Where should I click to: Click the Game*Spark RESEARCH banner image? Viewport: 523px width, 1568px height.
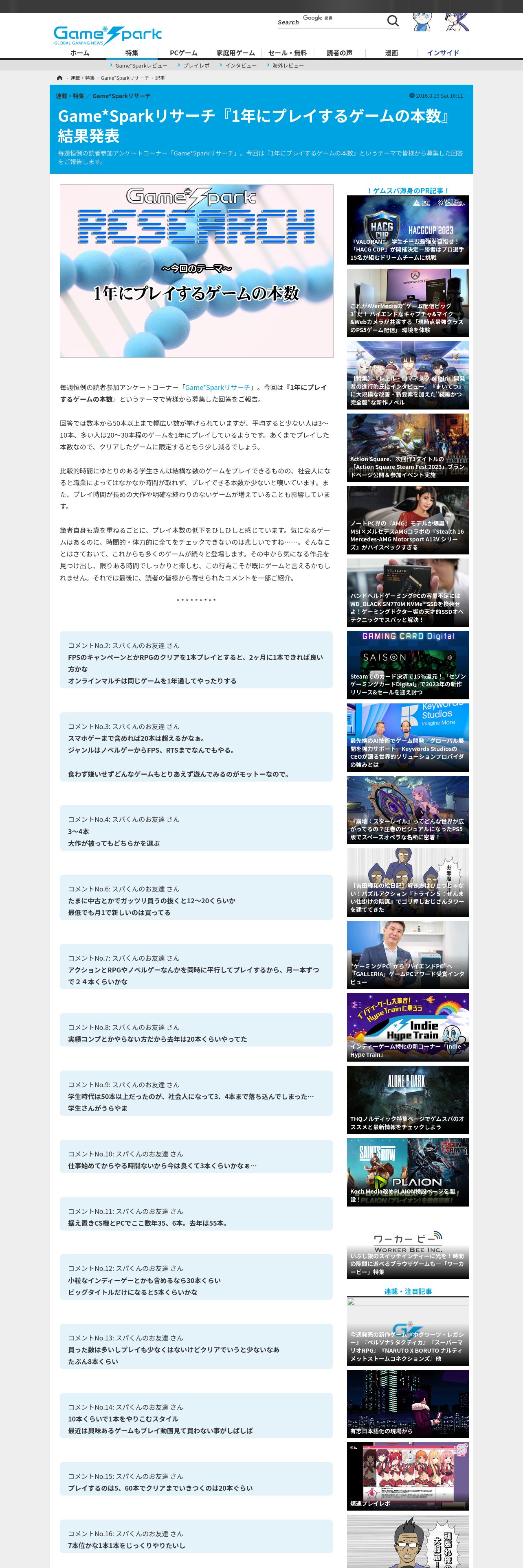tap(196, 271)
